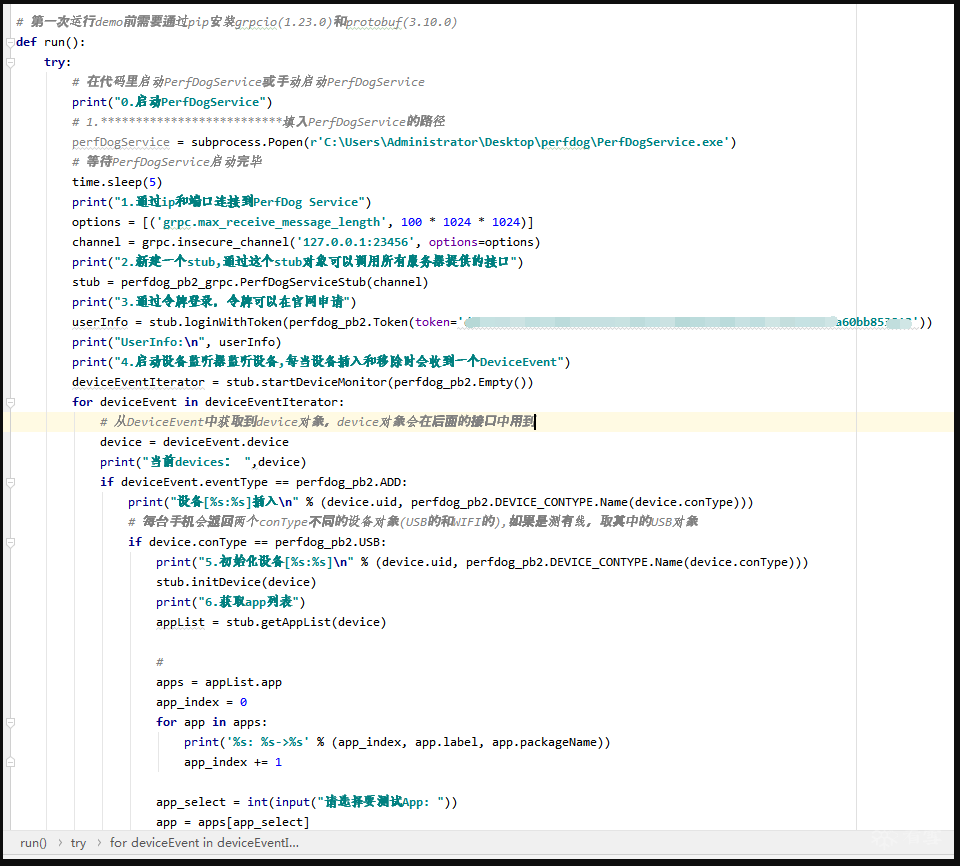Click the comment with asterisks about PerfDogService path
Image resolution: width=960 pixels, height=866 pixels.
(258, 122)
